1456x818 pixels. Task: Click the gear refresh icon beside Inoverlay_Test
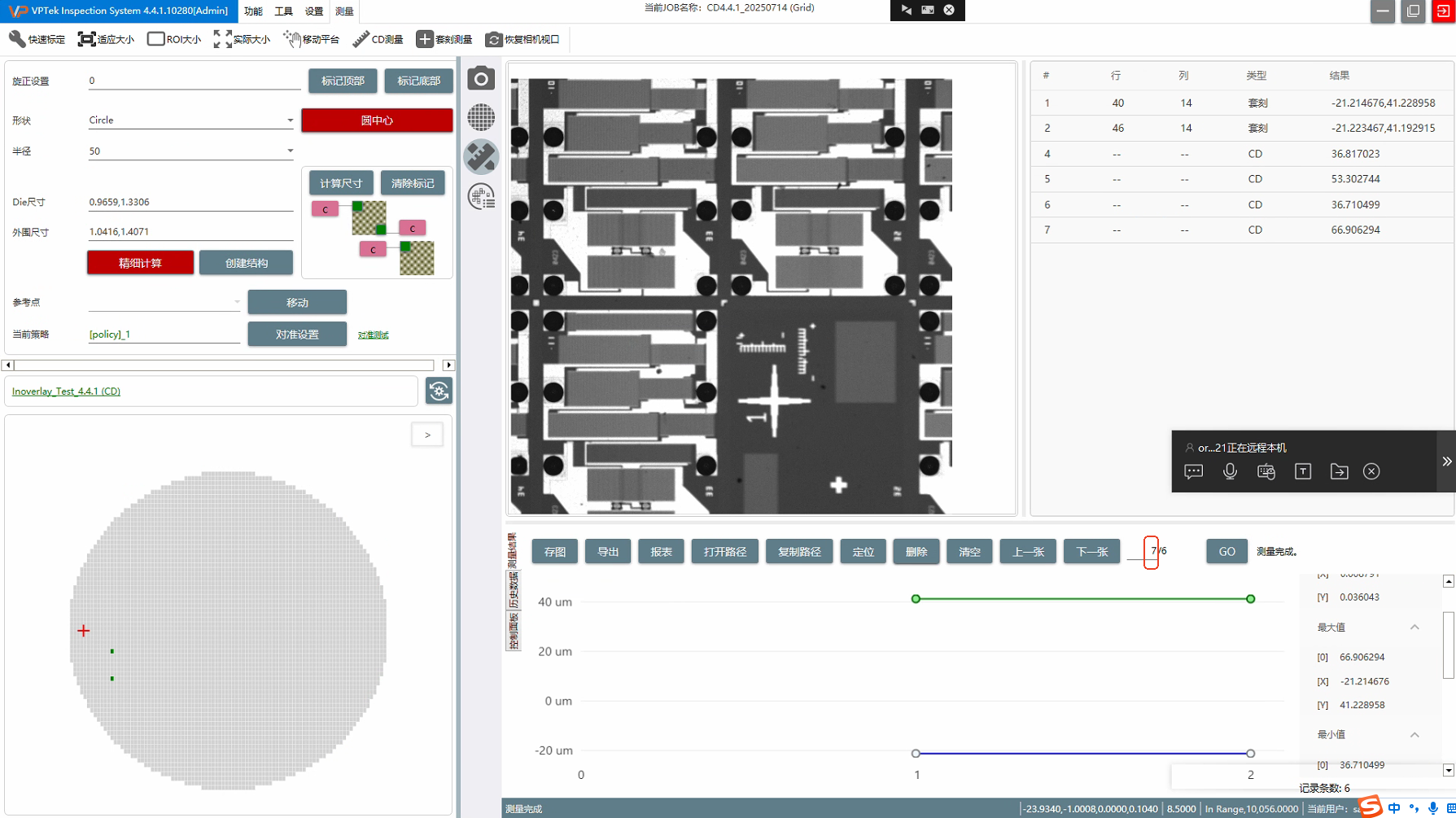[439, 392]
